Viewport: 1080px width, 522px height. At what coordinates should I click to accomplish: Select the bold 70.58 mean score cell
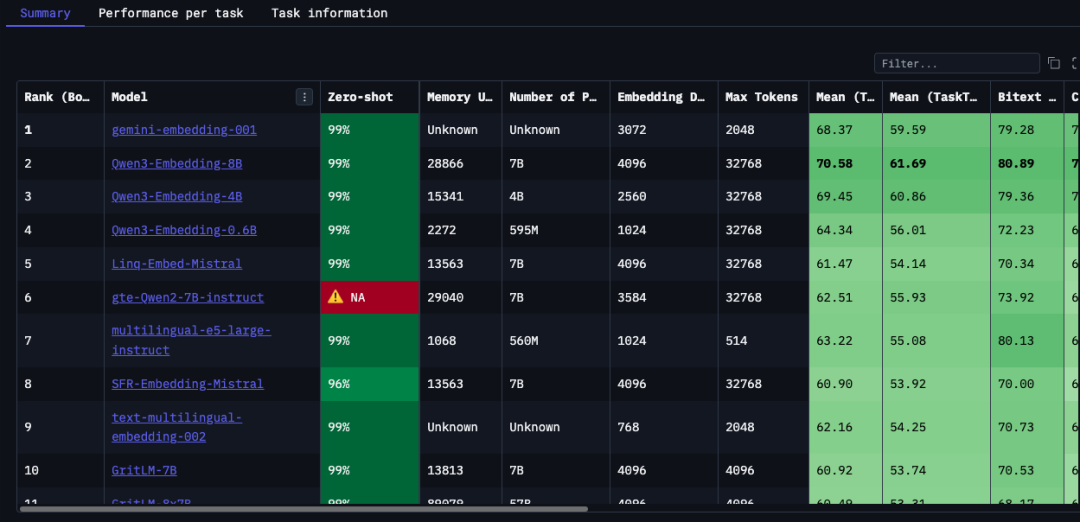point(846,163)
